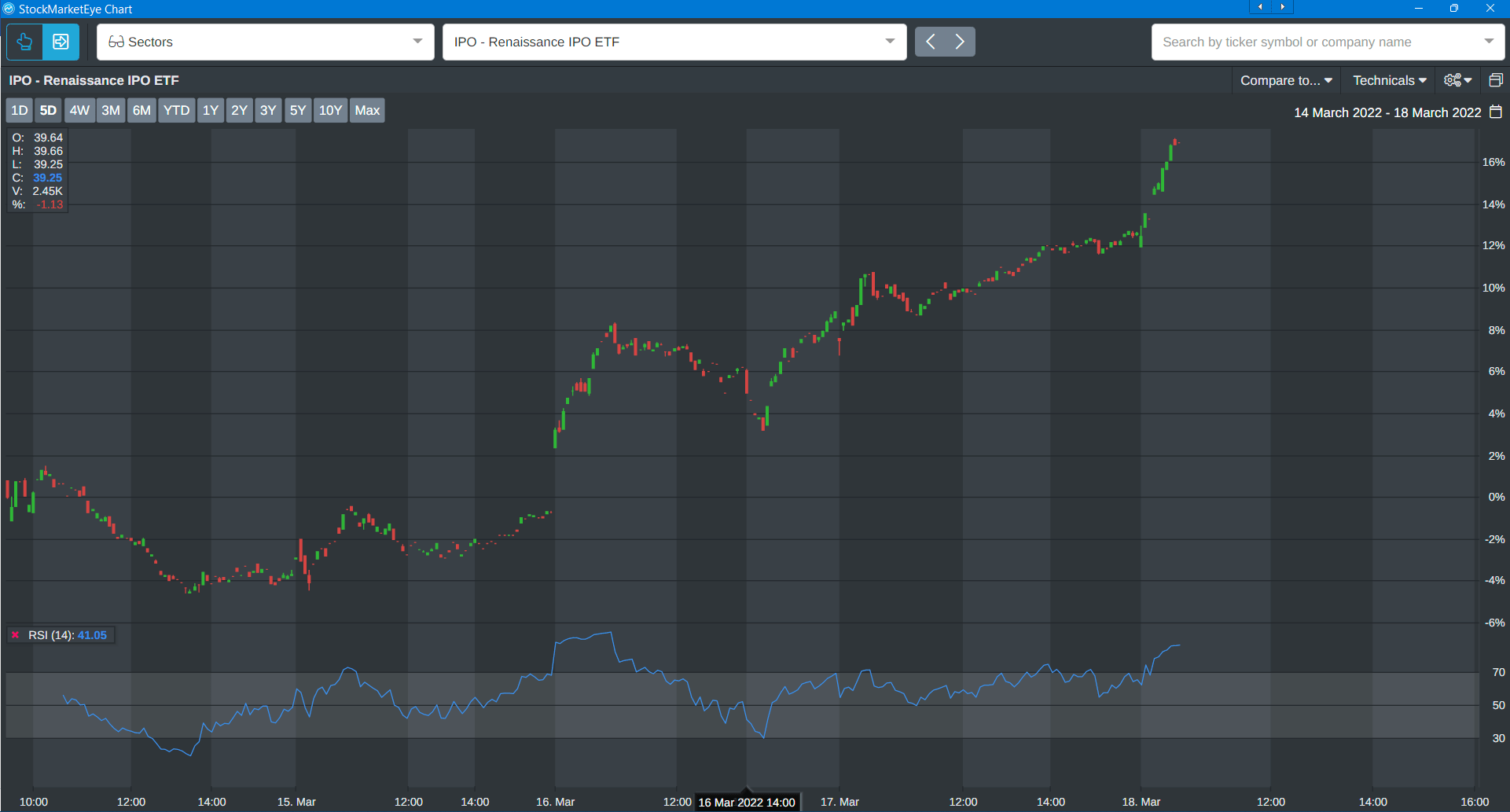1510x812 pixels.
Task: Remove the RSI indicator with red X
Action: 15,635
